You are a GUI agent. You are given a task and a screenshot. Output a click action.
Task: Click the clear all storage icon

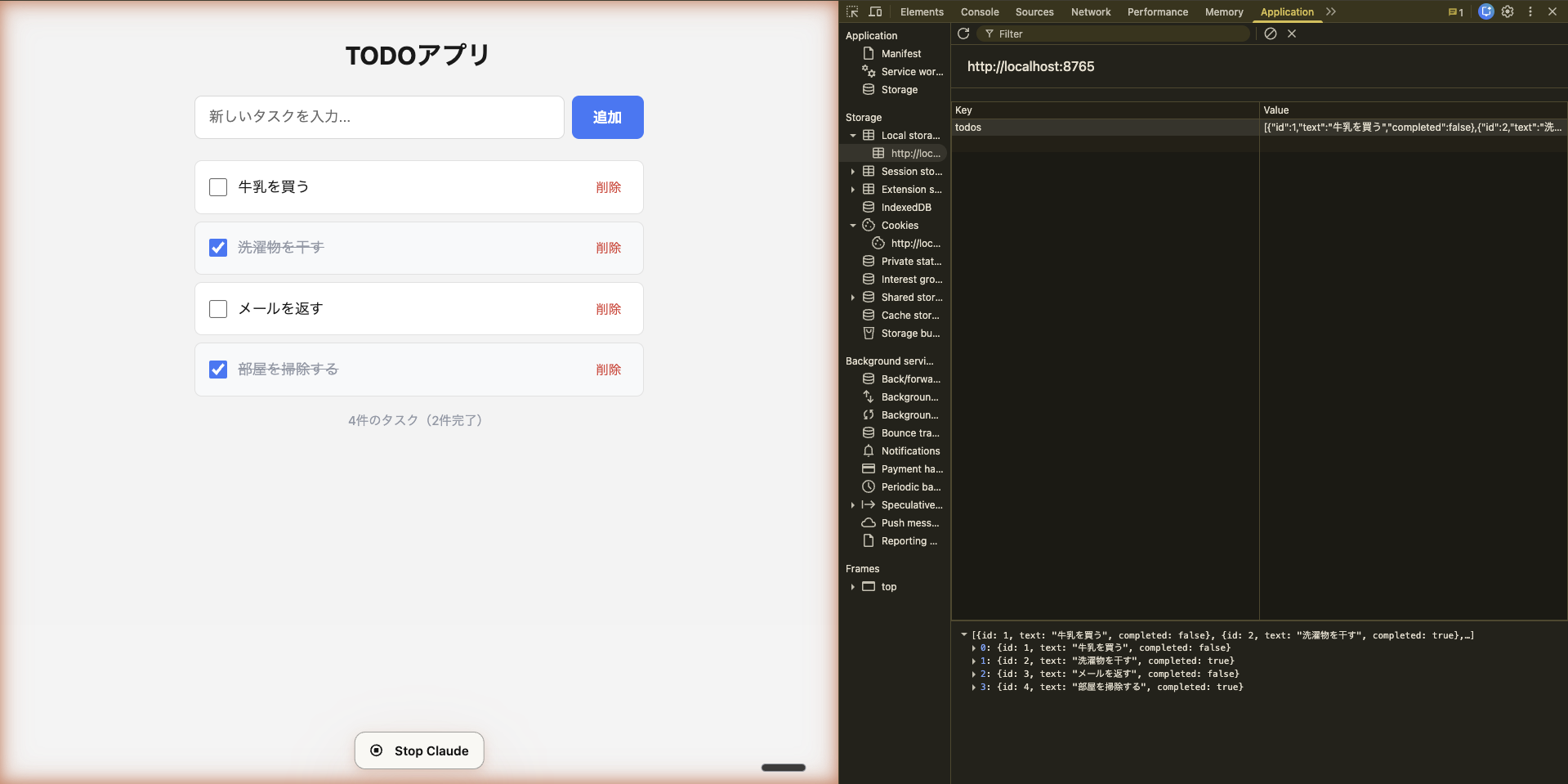(x=1270, y=34)
